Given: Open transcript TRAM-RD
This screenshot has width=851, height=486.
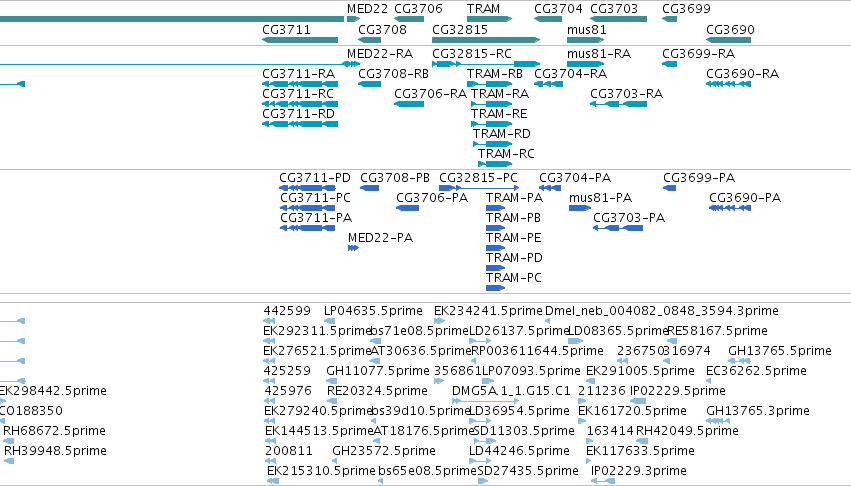Looking at the screenshot, I should pos(501,134).
